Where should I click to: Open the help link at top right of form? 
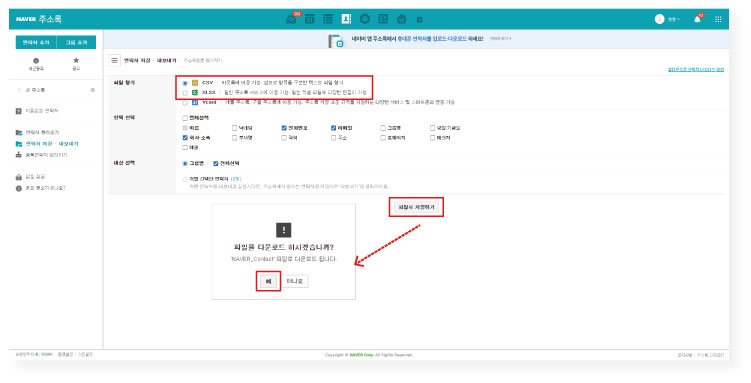[696, 69]
